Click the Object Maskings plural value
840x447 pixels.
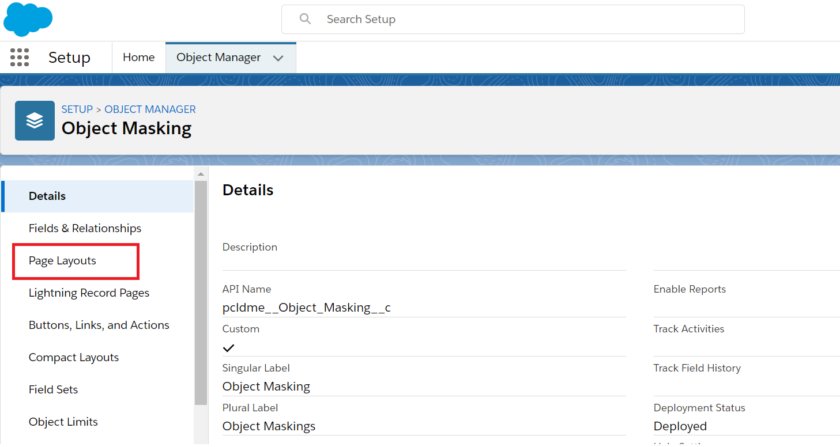[x=269, y=426]
